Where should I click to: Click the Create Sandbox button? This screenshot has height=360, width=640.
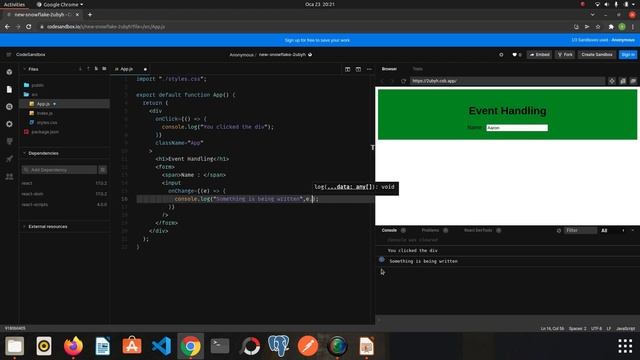click(x=597, y=55)
